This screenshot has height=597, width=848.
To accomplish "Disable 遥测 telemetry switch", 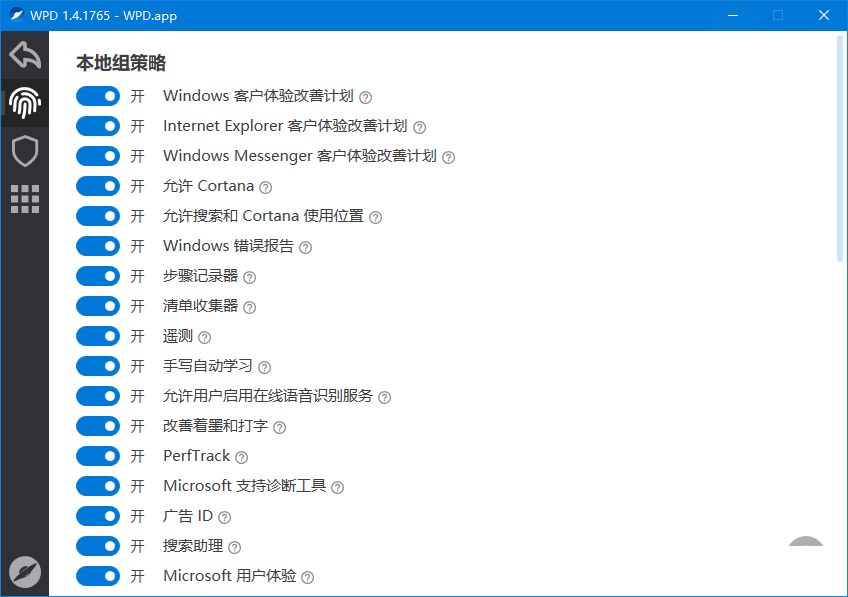I will pyautogui.click(x=98, y=336).
